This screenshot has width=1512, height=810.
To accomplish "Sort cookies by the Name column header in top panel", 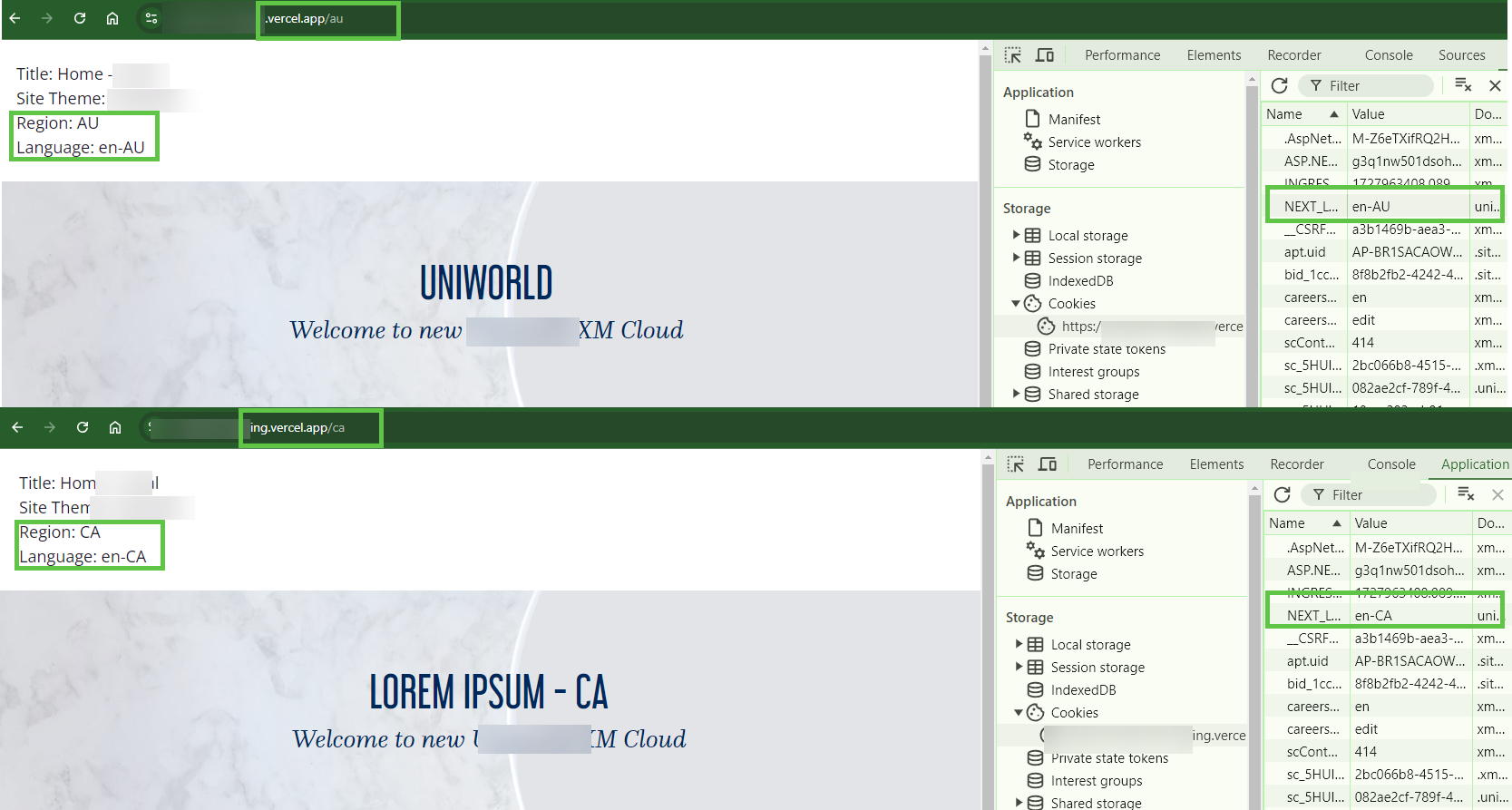I will pyautogui.click(x=1303, y=113).
